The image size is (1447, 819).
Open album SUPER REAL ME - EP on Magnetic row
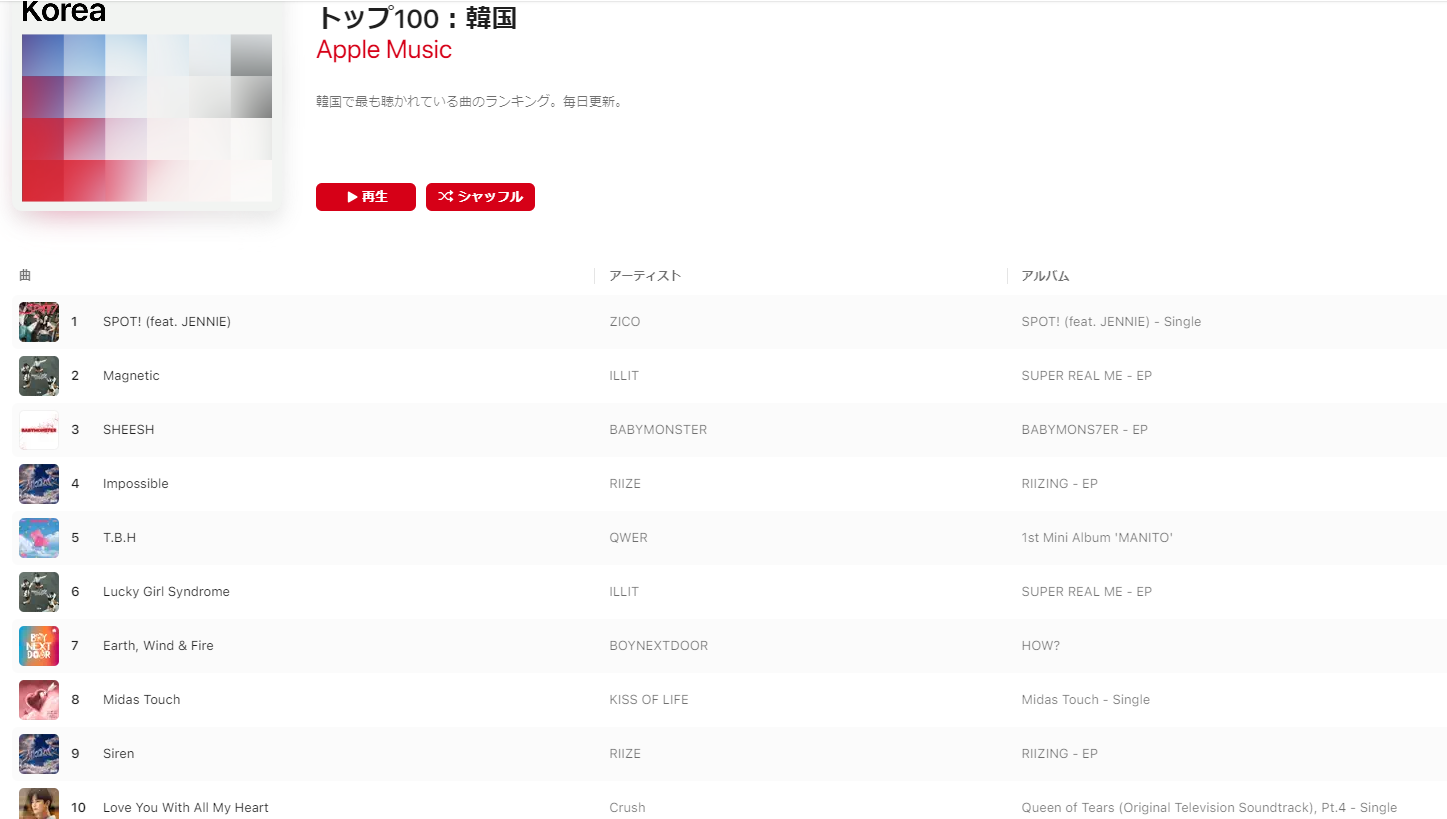click(x=1087, y=376)
